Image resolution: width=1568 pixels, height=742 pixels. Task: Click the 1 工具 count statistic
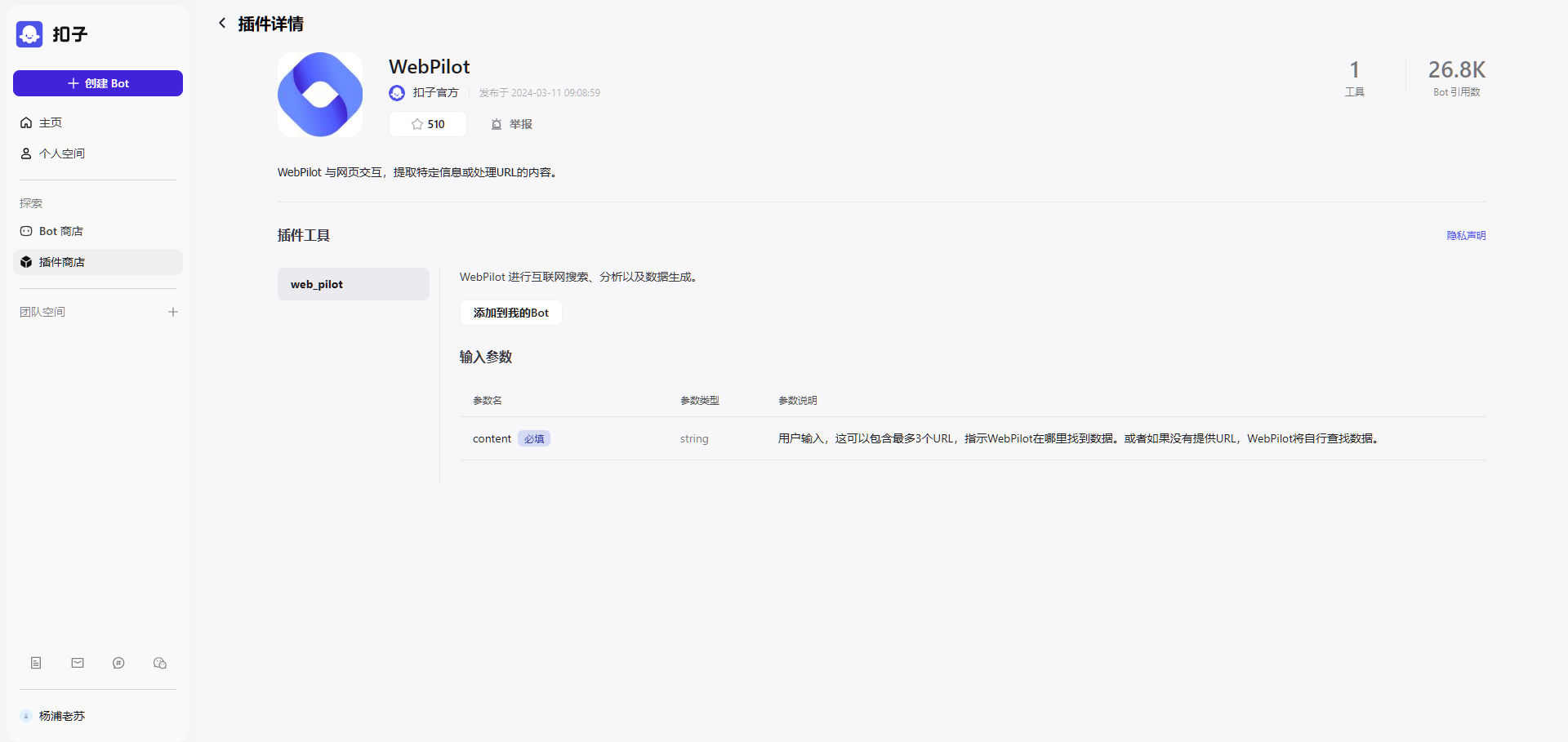1355,78
